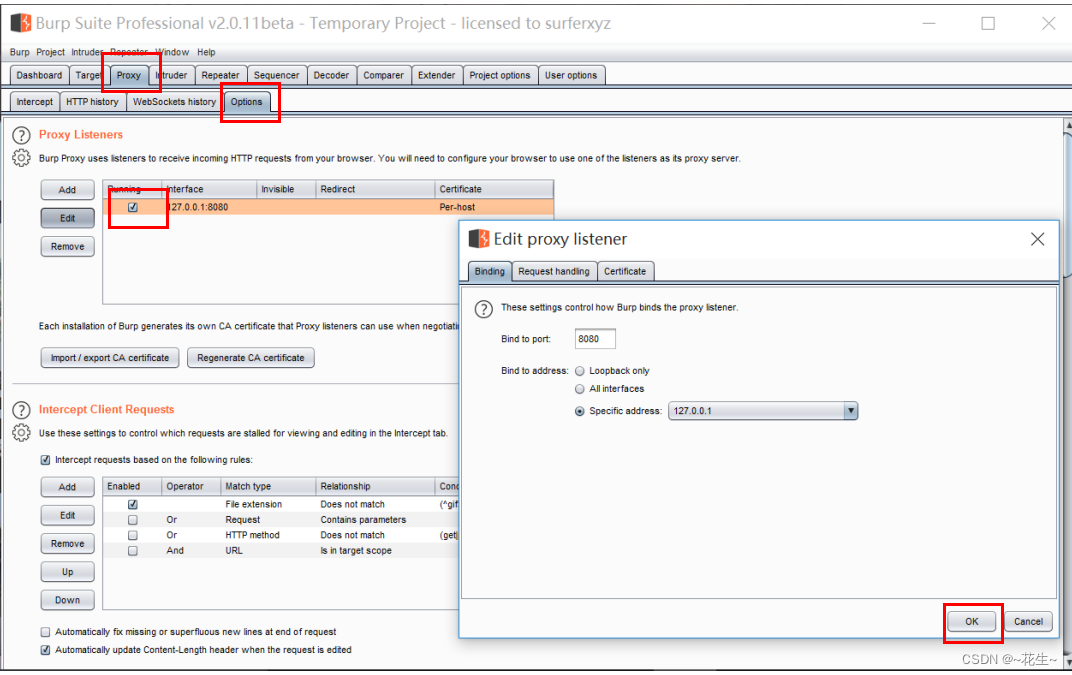1072x675 pixels.
Task: Open Proxy Listeners help question-mark icon
Action: pyautogui.click(x=21, y=135)
